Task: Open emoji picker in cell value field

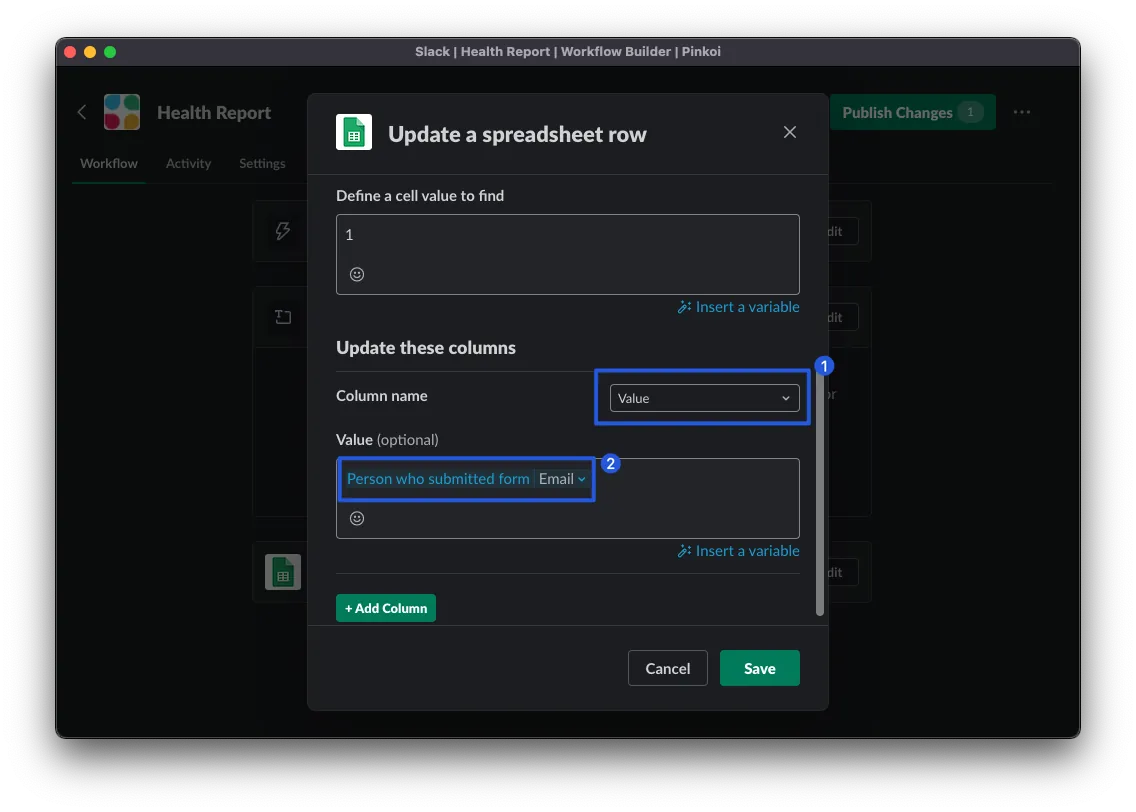Action: [357, 274]
